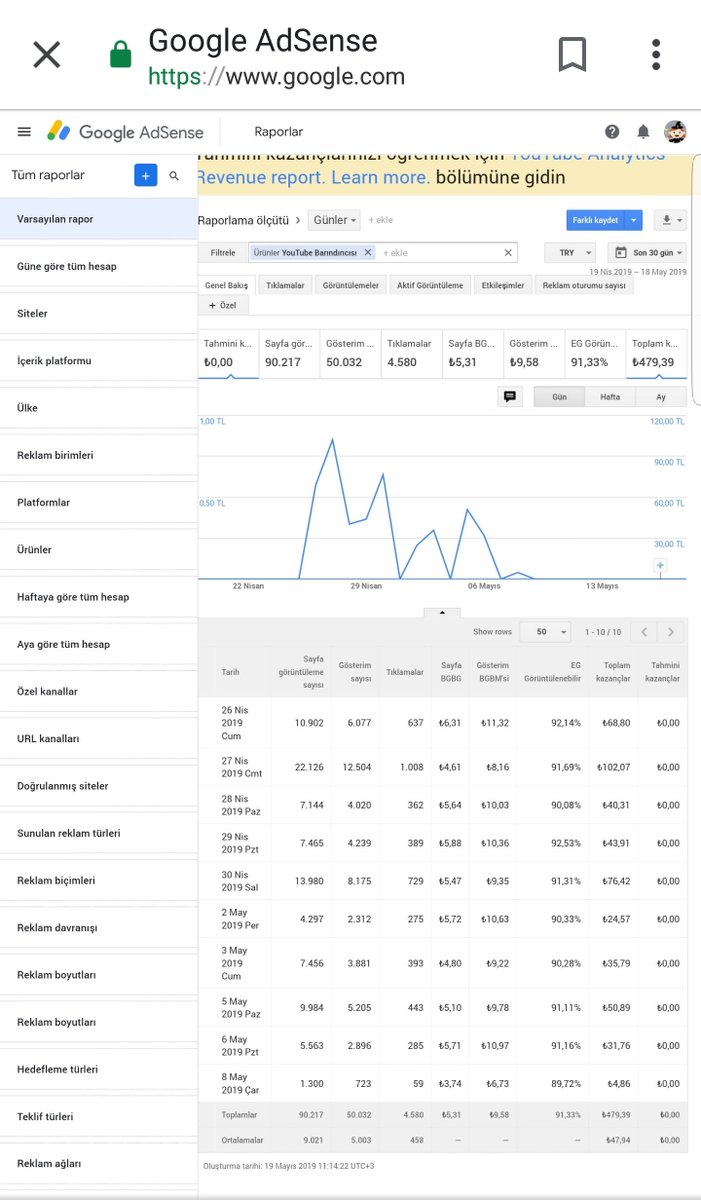Select Gün chart granularity

(x=559, y=397)
